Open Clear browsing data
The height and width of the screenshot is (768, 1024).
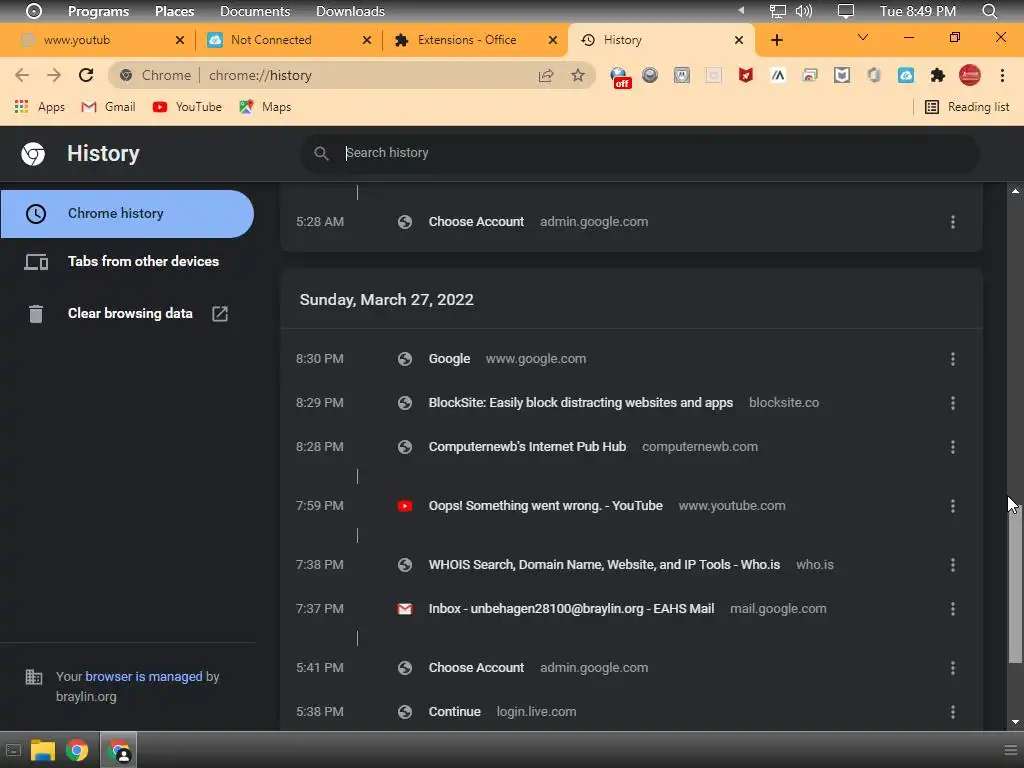pyautogui.click(x=127, y=313)
